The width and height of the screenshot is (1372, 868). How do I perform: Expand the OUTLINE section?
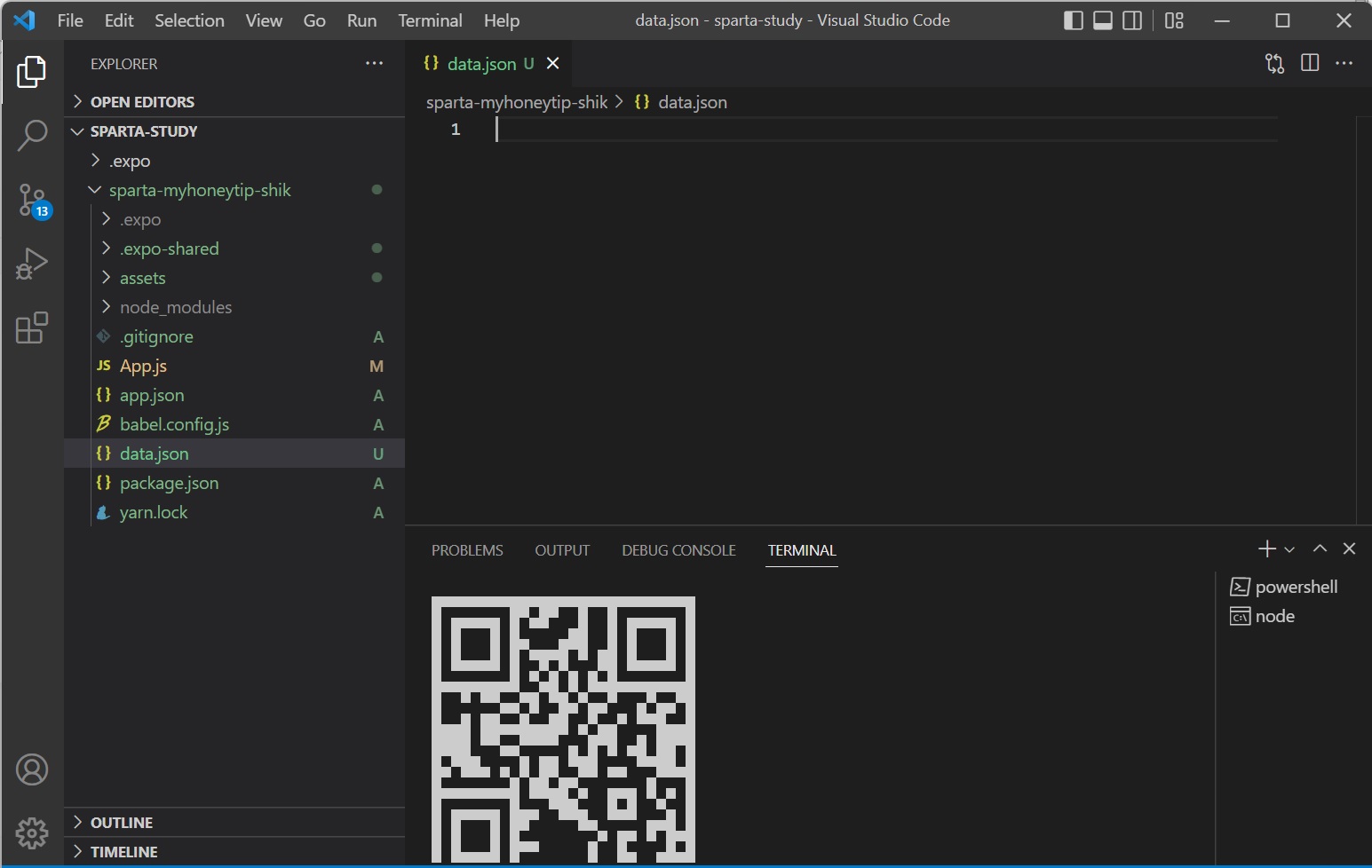[234, 823]
